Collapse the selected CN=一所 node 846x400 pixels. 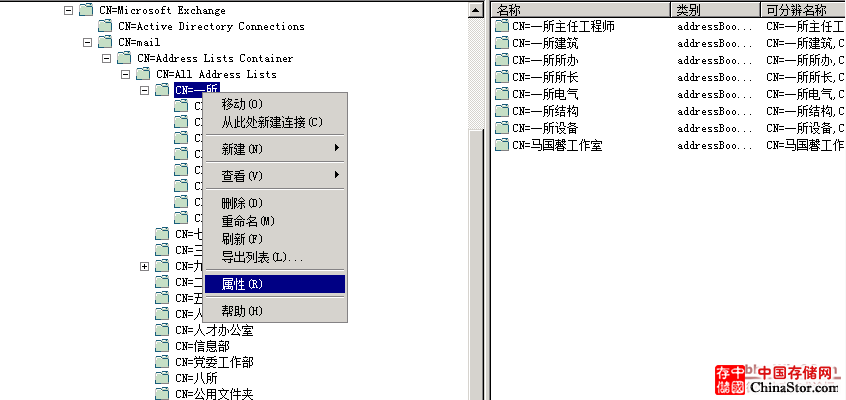click(144, 91)
